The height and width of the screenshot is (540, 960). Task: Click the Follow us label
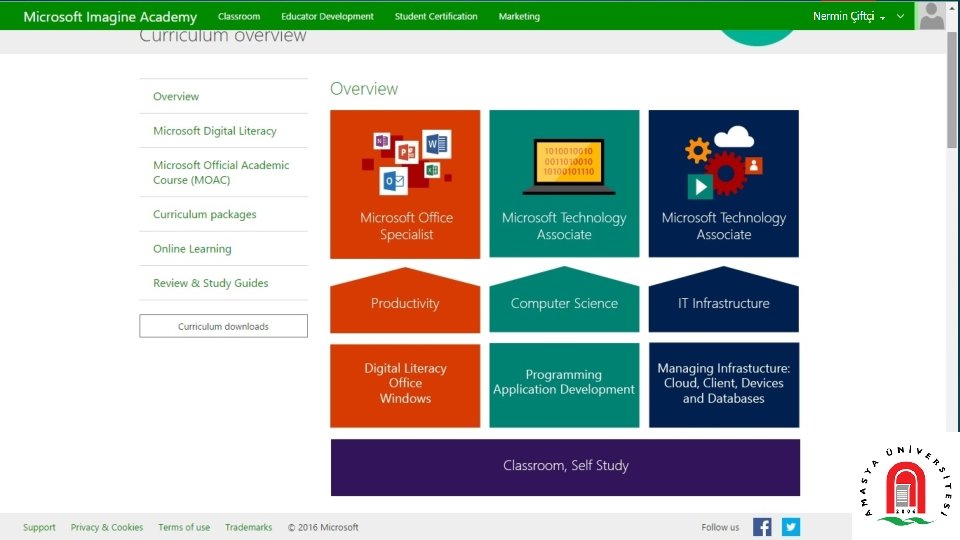tap(720, 527)
